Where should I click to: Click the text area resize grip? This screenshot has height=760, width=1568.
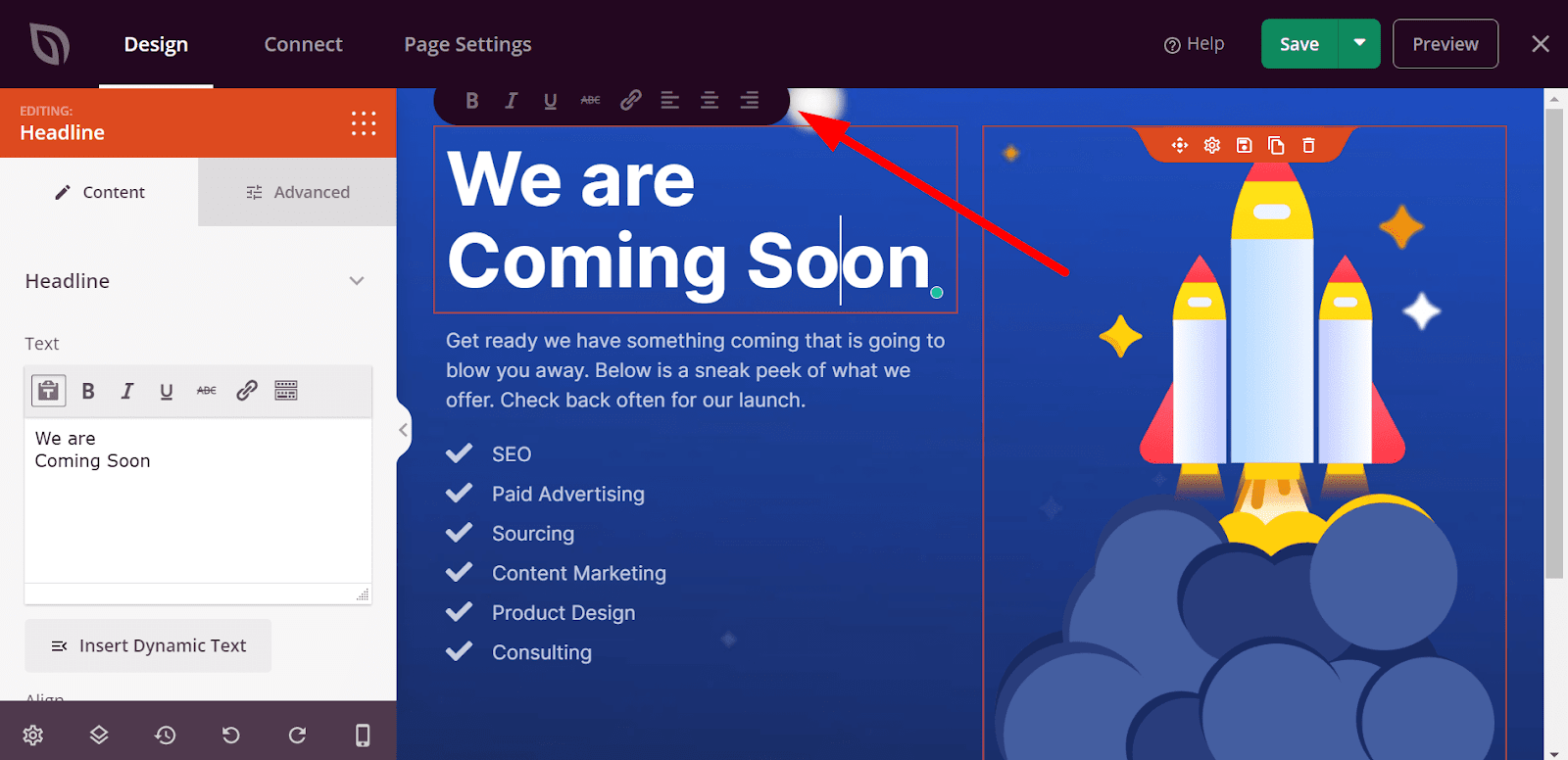click(x=363, y=594)
